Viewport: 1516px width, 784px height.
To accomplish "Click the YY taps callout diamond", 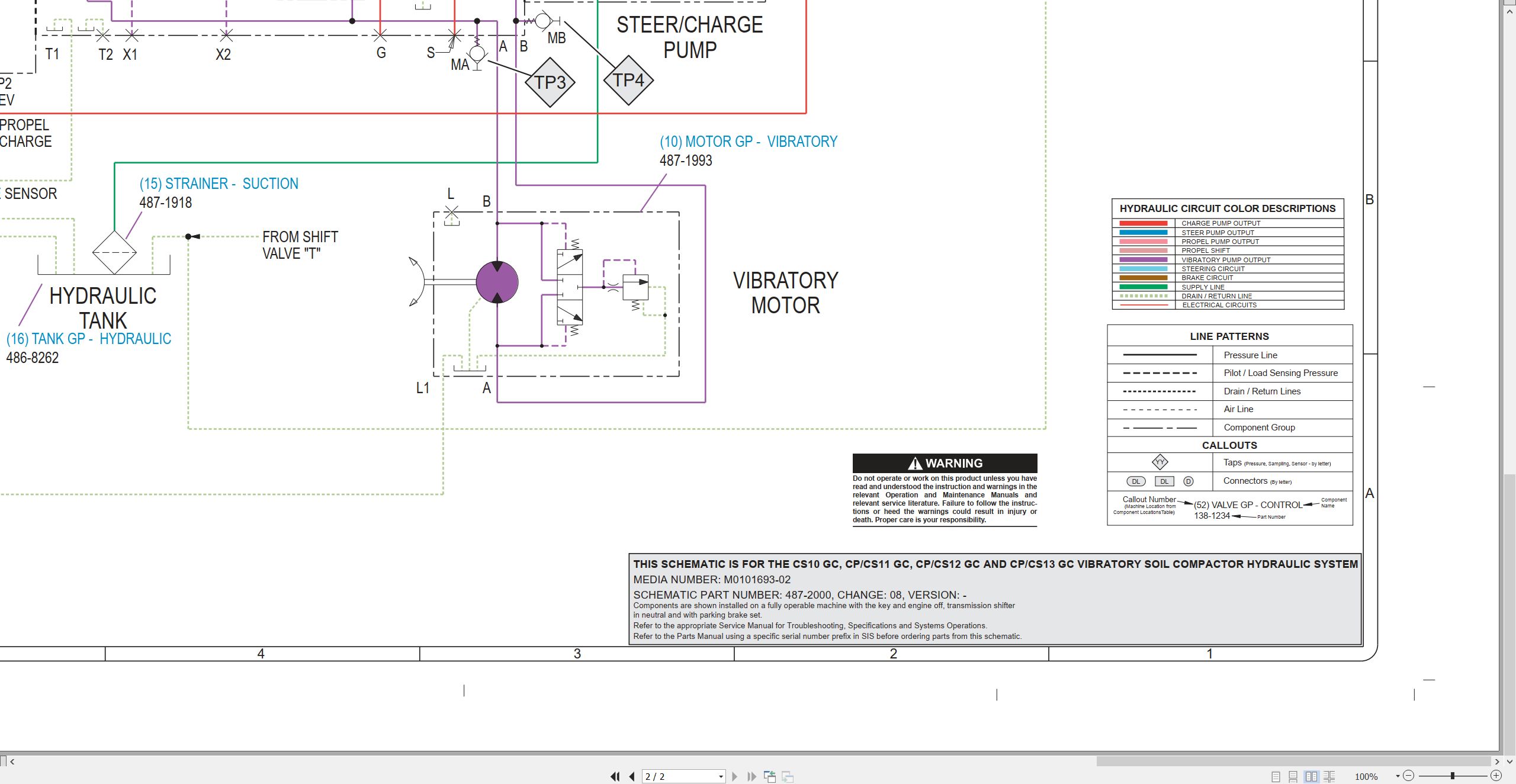I will tap(1160, 462).
